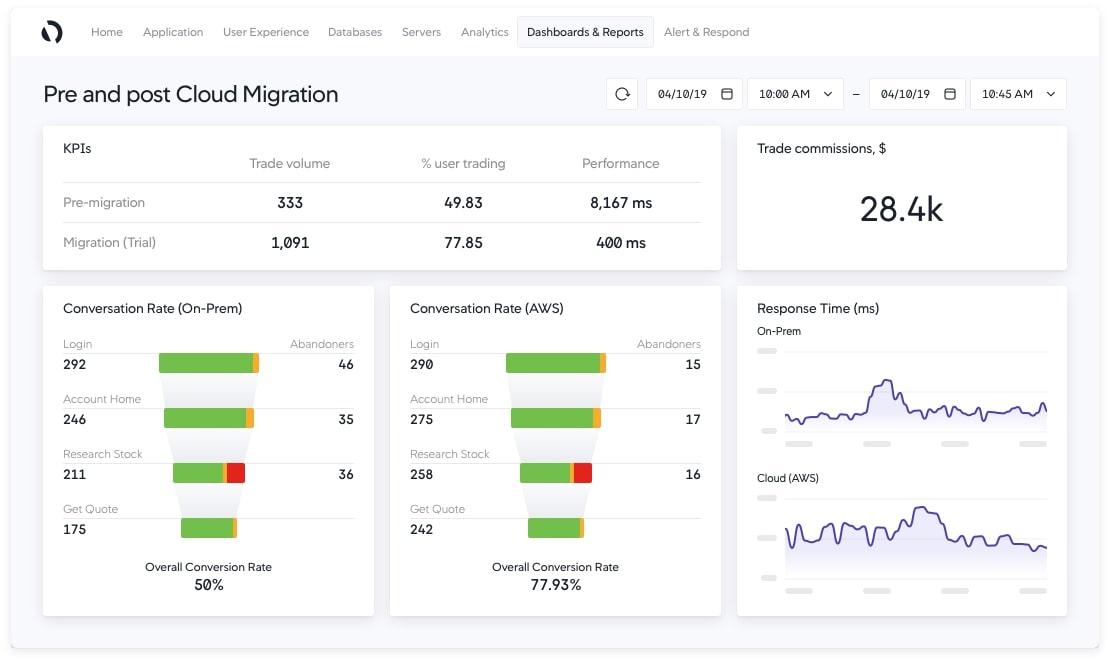Click the start date 04/10/19 field
Screen dimensions: 1110x662
(682, 94)
